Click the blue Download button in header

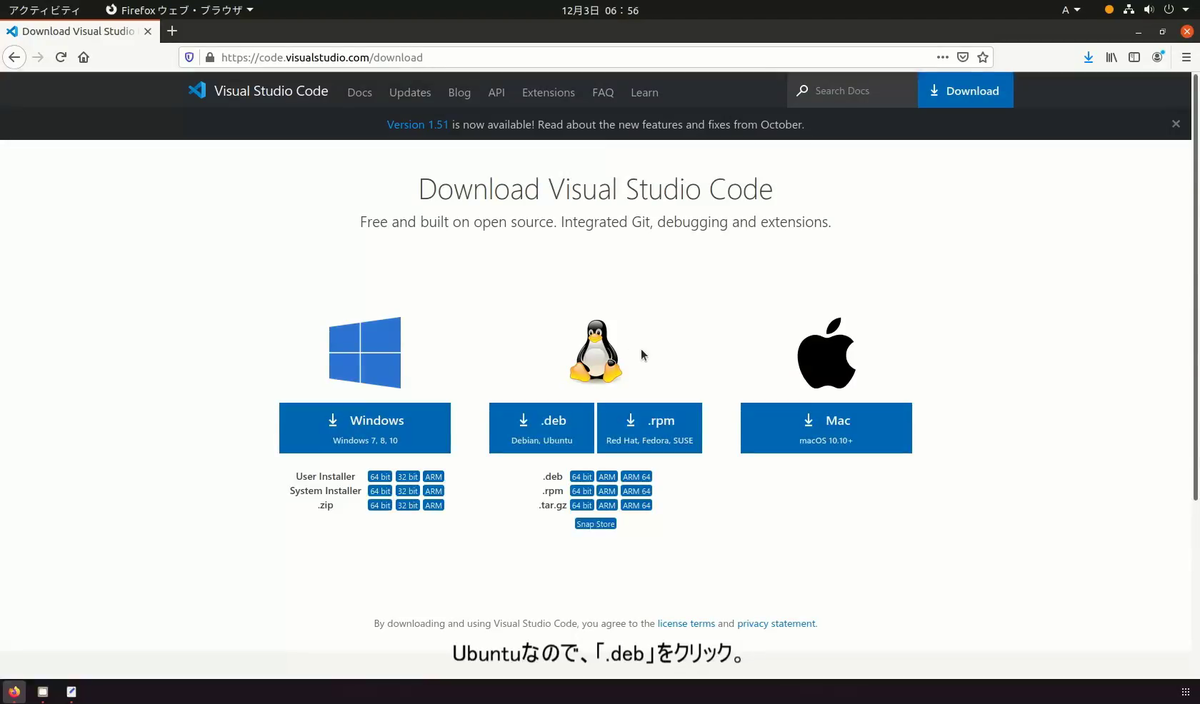coord(965,90)
